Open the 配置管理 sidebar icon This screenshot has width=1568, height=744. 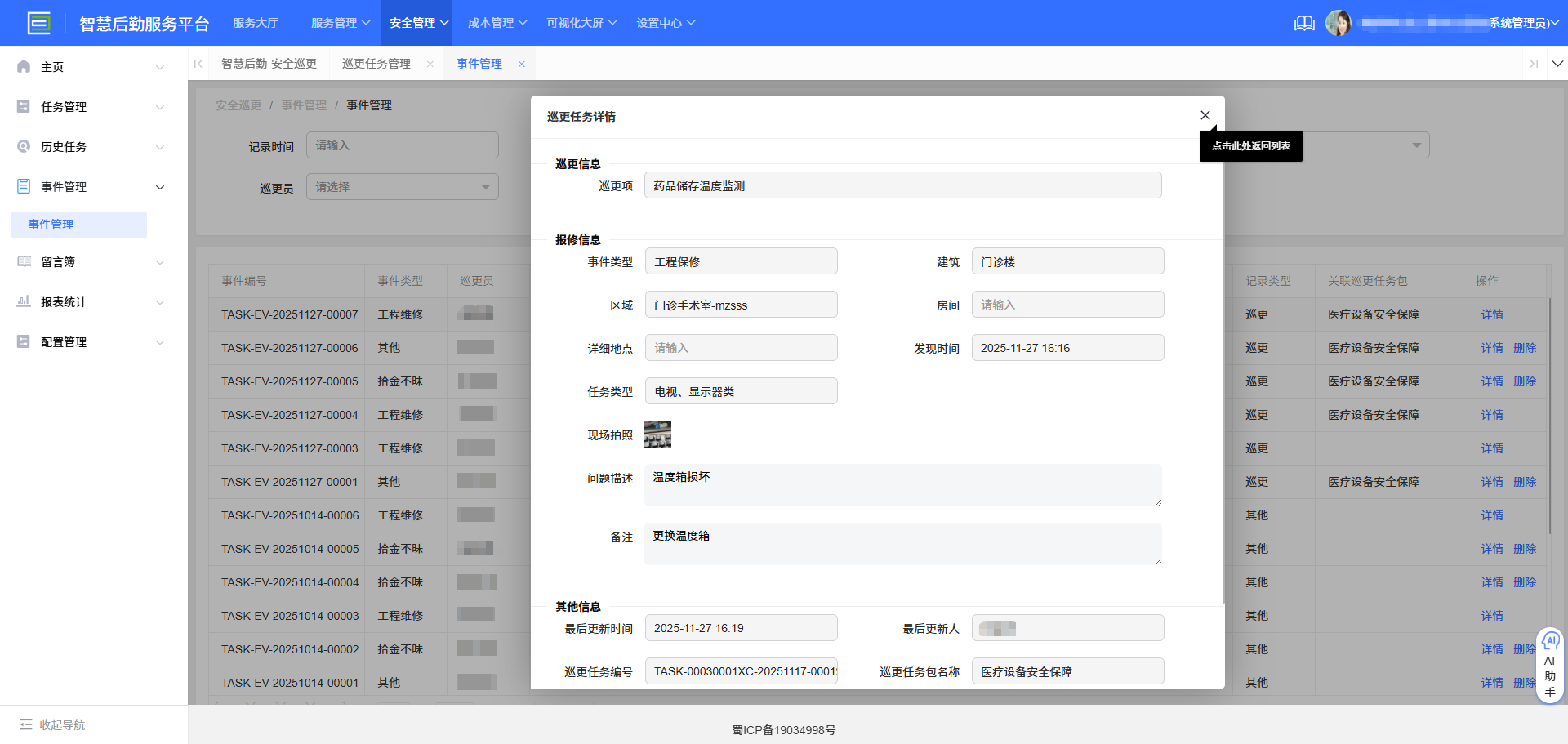pos(23,341)
